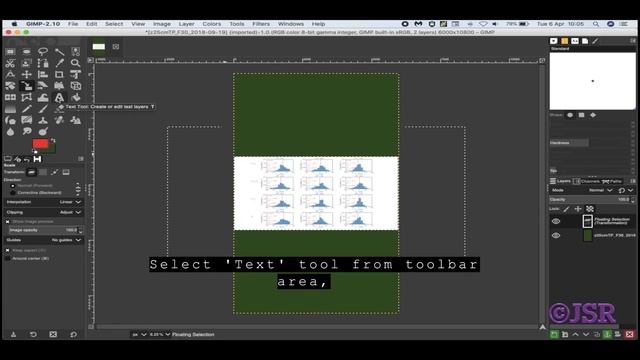Open Guides No guides dropdown

(43, 240)
